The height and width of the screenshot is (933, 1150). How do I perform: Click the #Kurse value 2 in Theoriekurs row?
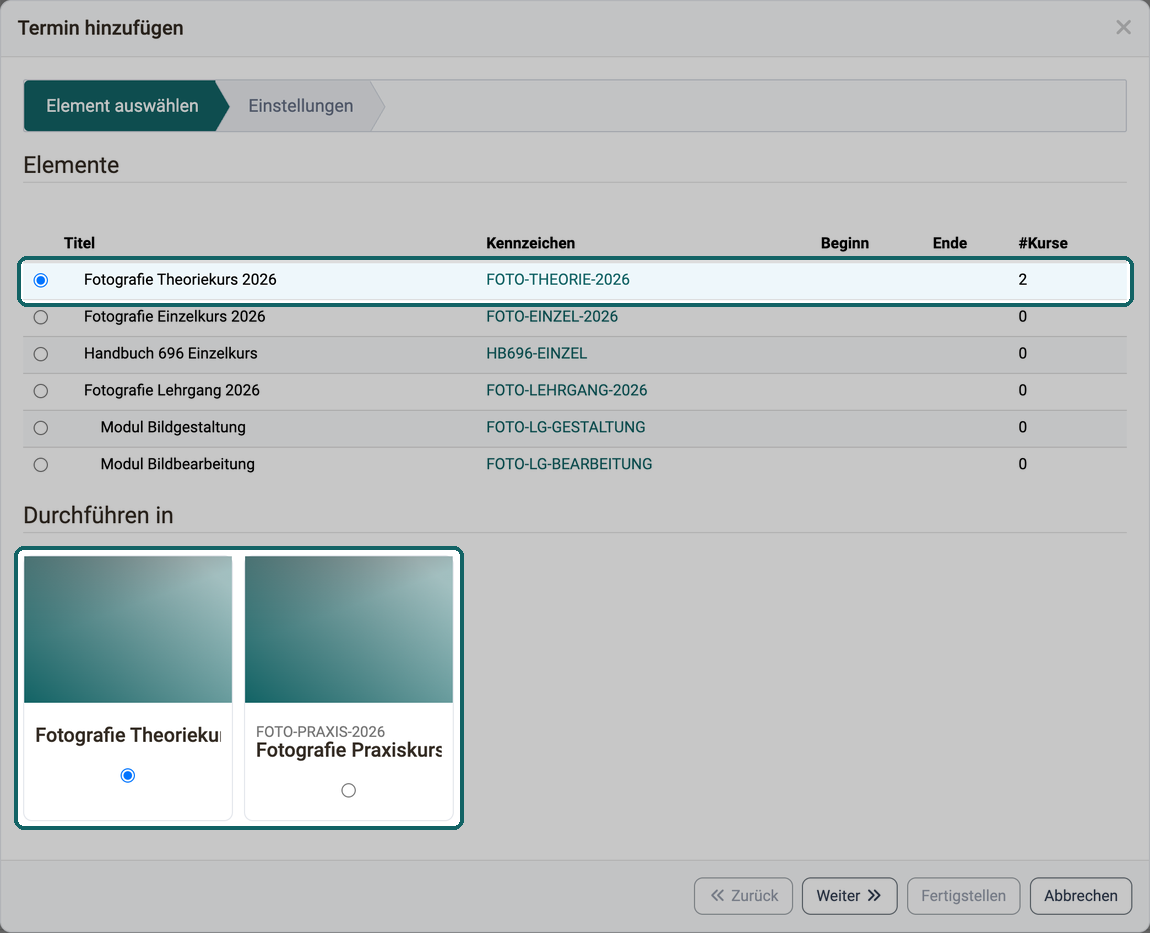1022,279
